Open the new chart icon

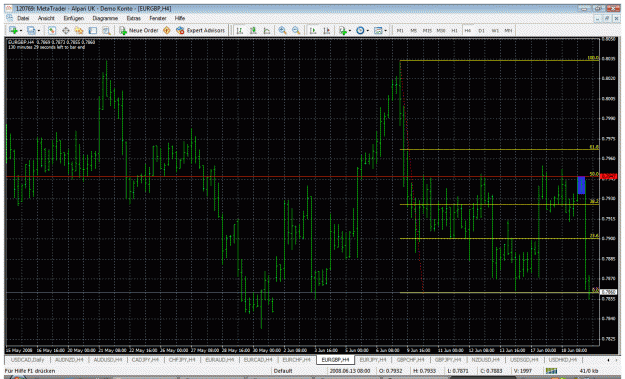click(x=13, y=30)
